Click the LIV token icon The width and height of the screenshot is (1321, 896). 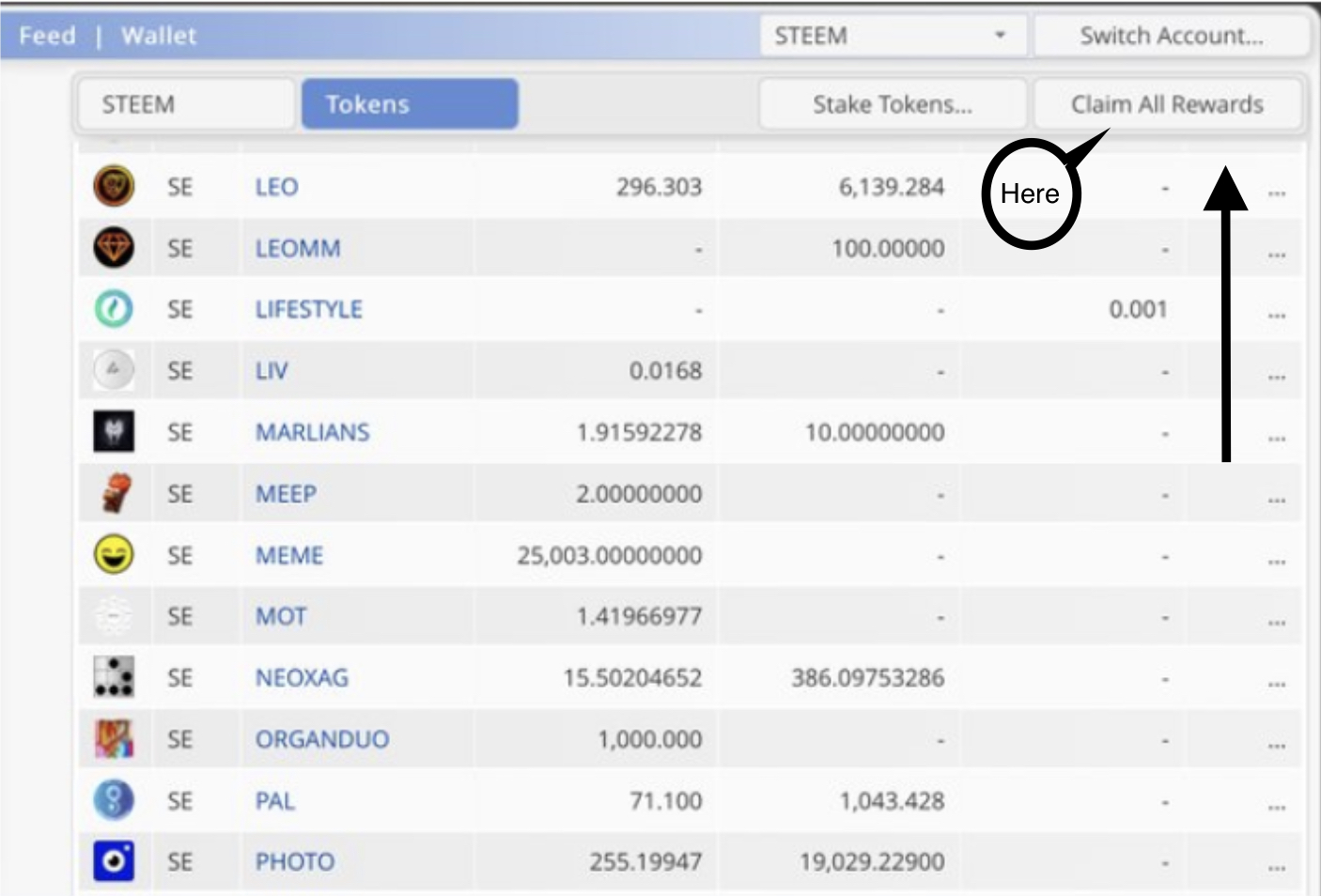(x=114, y=370)
